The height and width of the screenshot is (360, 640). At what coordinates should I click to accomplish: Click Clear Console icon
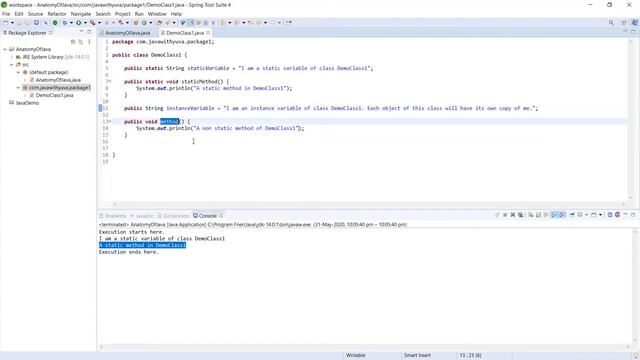click(x=531, y=215)
